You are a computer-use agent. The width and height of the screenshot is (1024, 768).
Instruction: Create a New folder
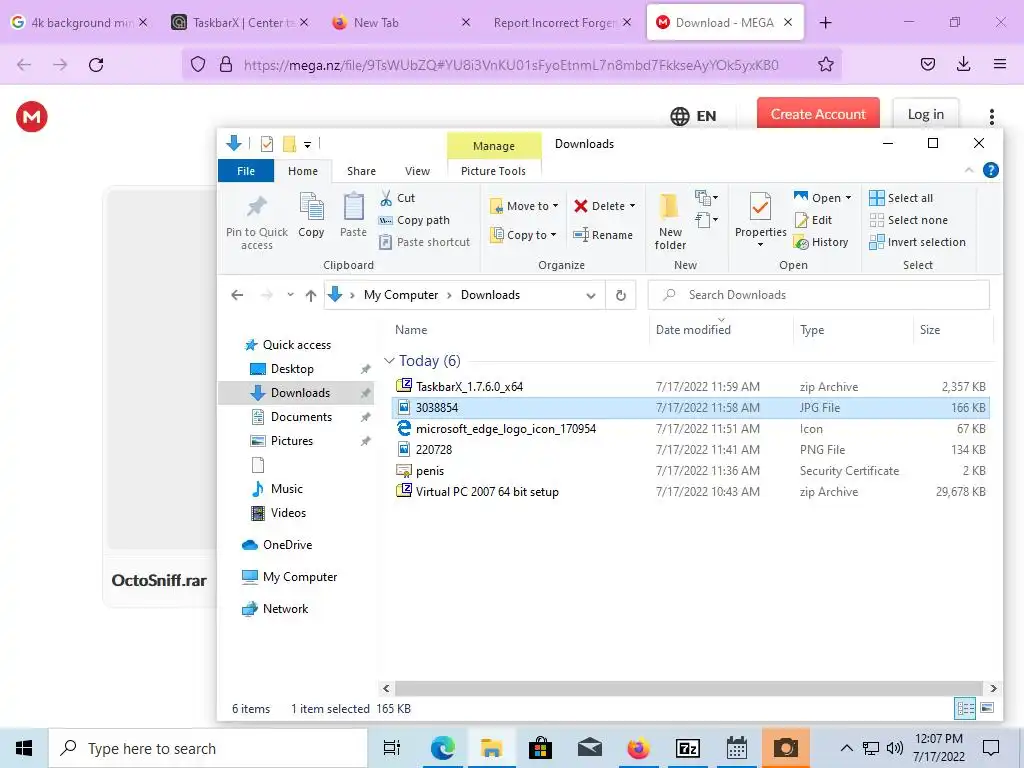pyautogui.click(x=670, y=222)
